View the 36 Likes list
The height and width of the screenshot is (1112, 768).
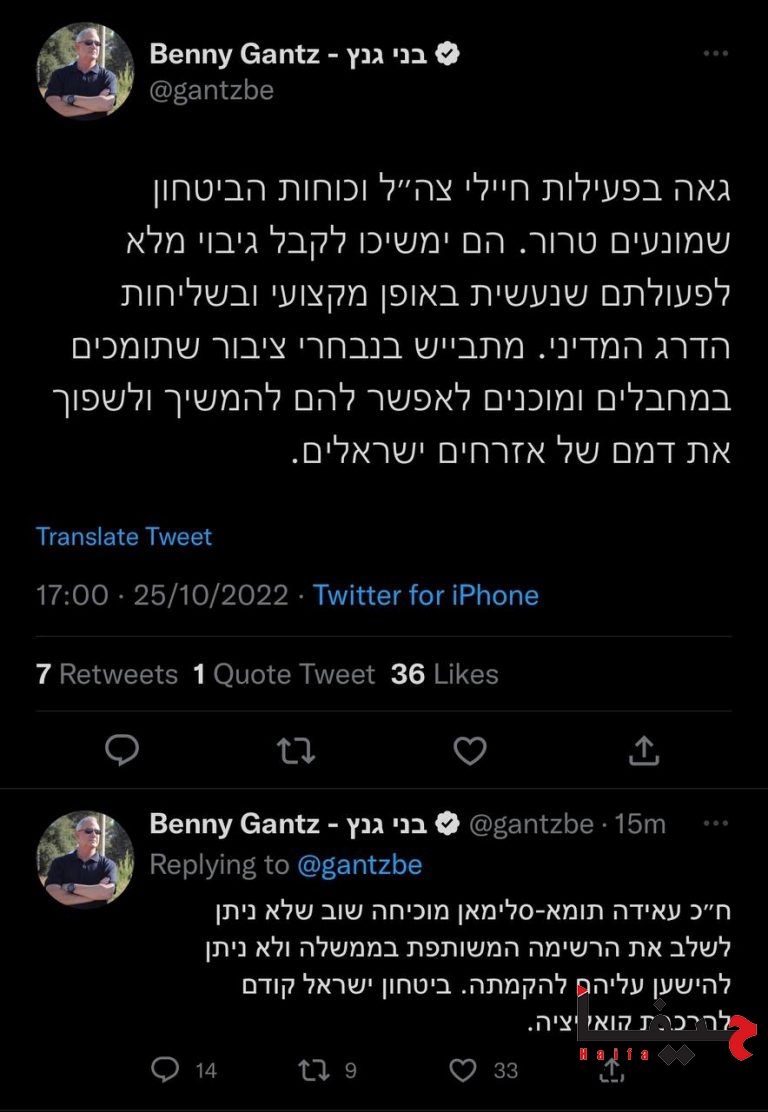tap(444, 674)
